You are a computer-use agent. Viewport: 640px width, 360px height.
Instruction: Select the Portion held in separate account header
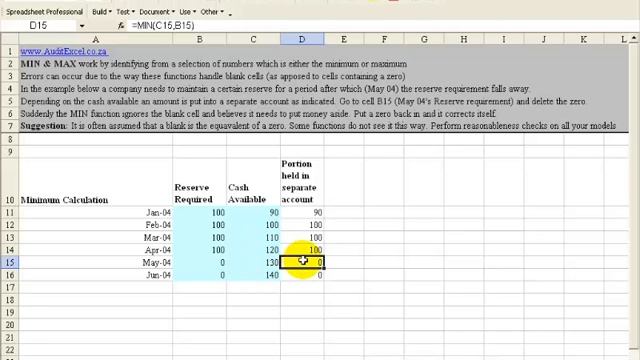tap(302, 182)
